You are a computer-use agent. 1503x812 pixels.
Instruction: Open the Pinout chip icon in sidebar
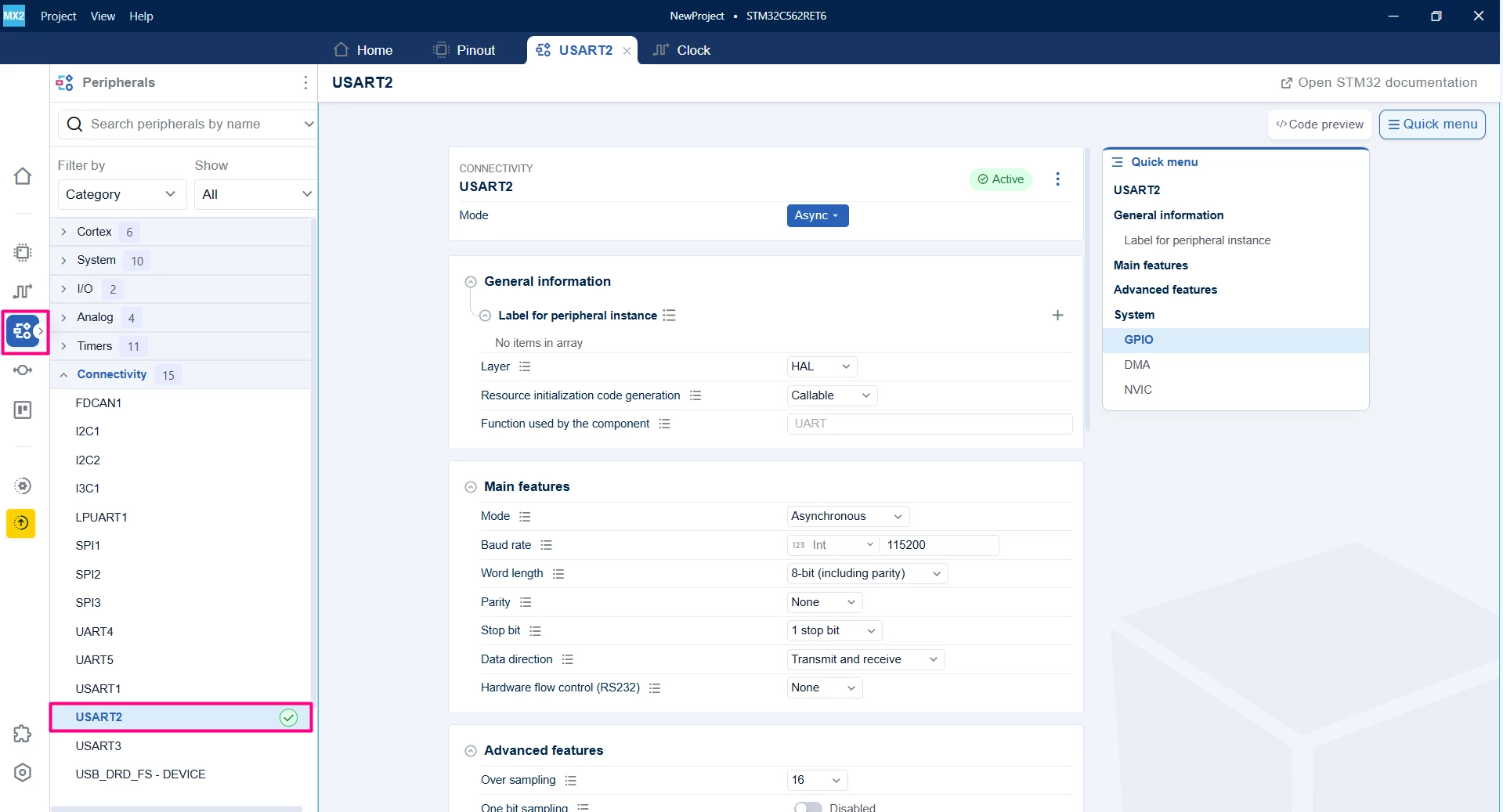23,252
